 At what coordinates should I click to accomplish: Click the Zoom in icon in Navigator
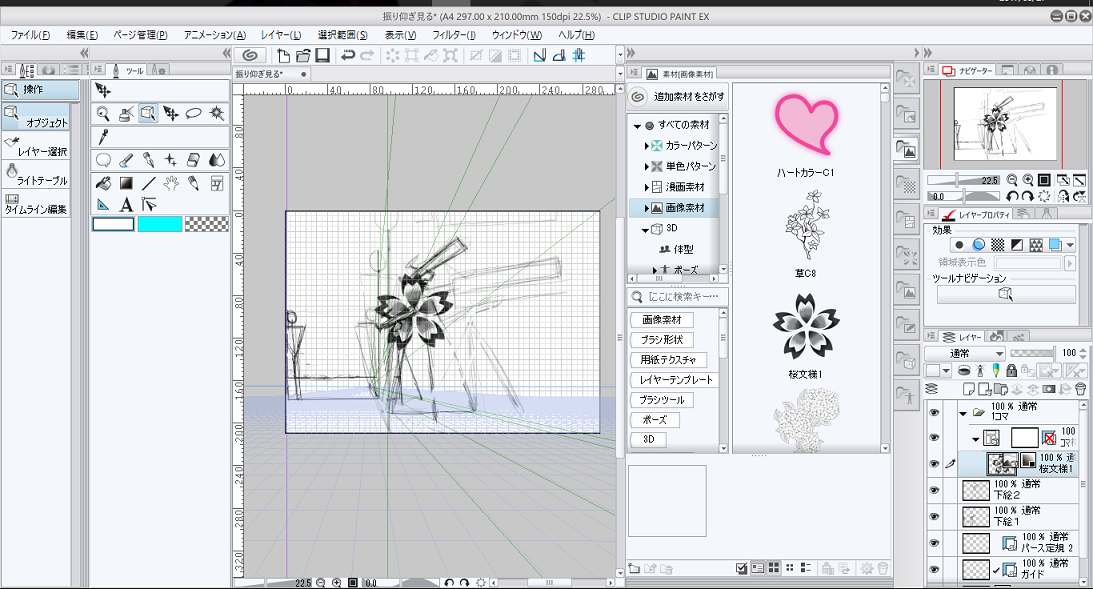click(1026, 180)
